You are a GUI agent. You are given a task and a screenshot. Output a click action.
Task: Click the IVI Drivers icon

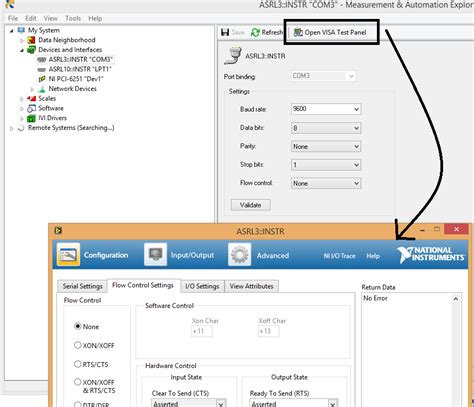coord(31,118)
